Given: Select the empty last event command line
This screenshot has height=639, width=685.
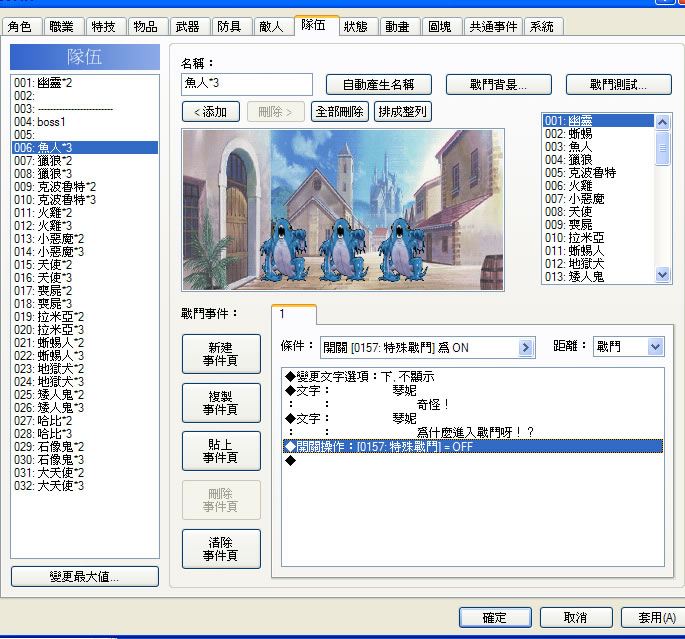Looking at the screenshot, I should [473, 460].
